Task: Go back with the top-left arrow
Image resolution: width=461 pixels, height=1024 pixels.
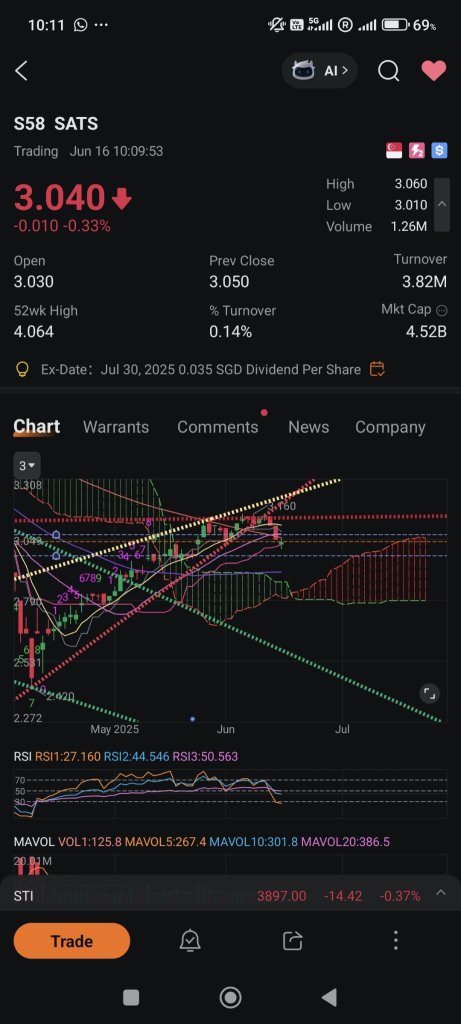Action: click(22, 71)
